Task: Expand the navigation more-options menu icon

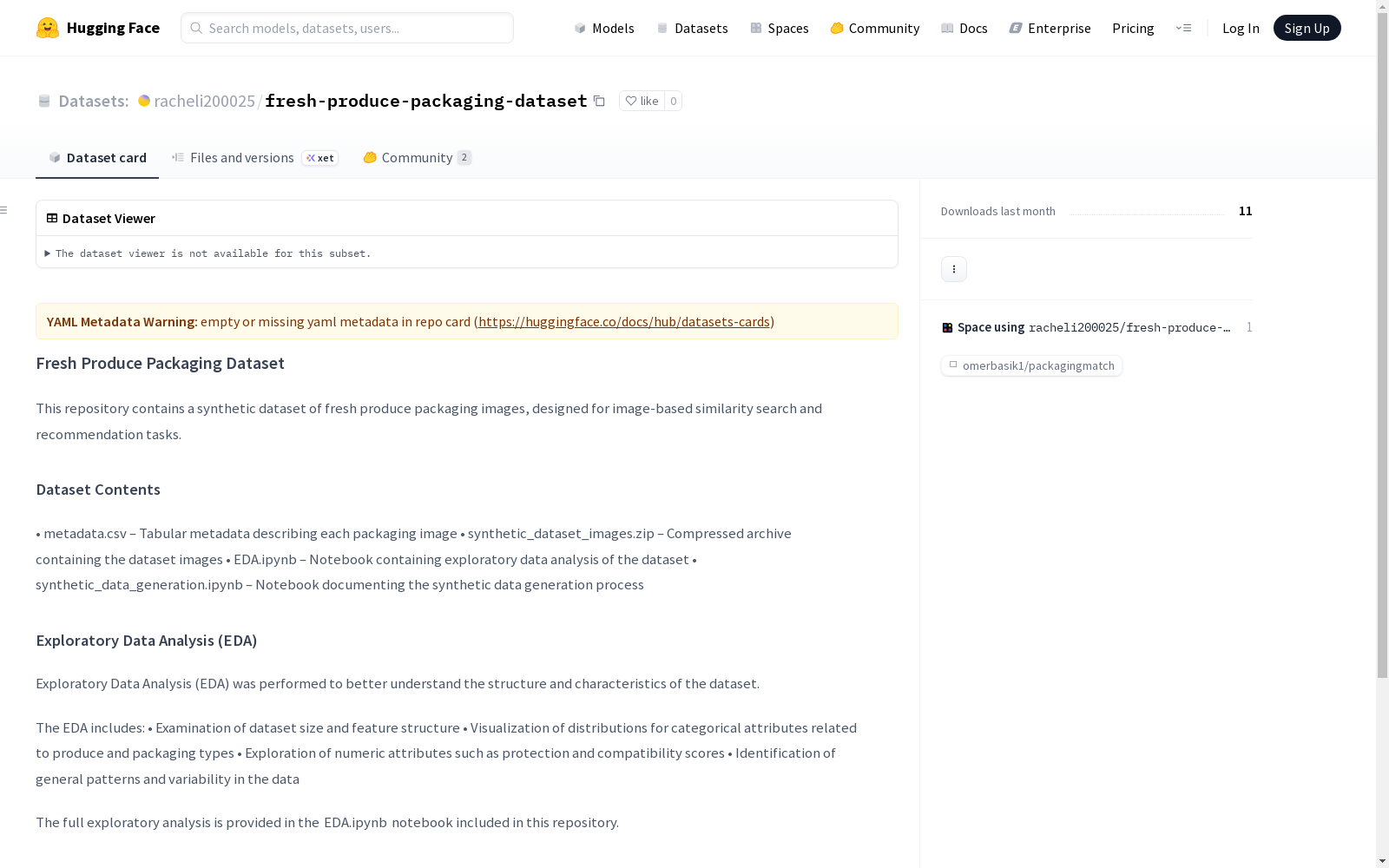Action: pyautogui.click(x=1183, y=28)
